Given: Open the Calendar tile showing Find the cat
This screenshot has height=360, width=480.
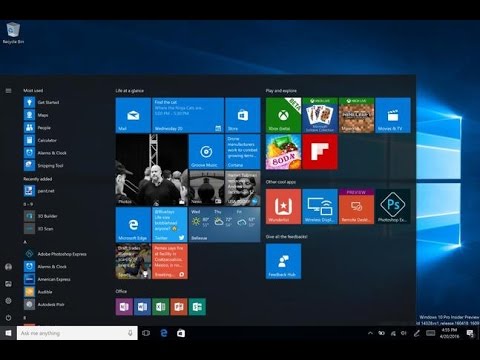Looking at the screenshot, I should pyautogui.click(x=188, y=115).
